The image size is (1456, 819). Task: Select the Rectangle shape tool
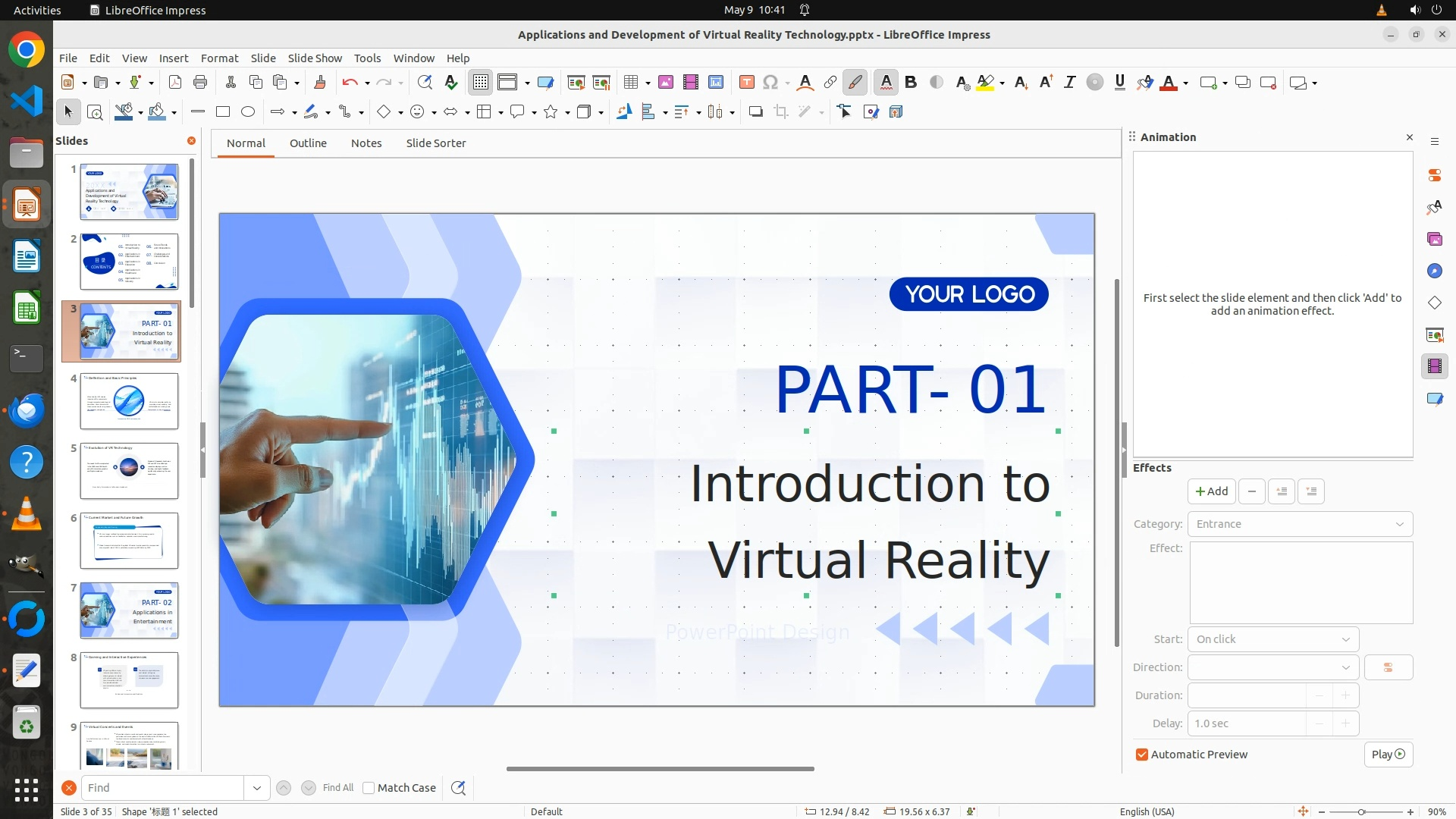223,112
